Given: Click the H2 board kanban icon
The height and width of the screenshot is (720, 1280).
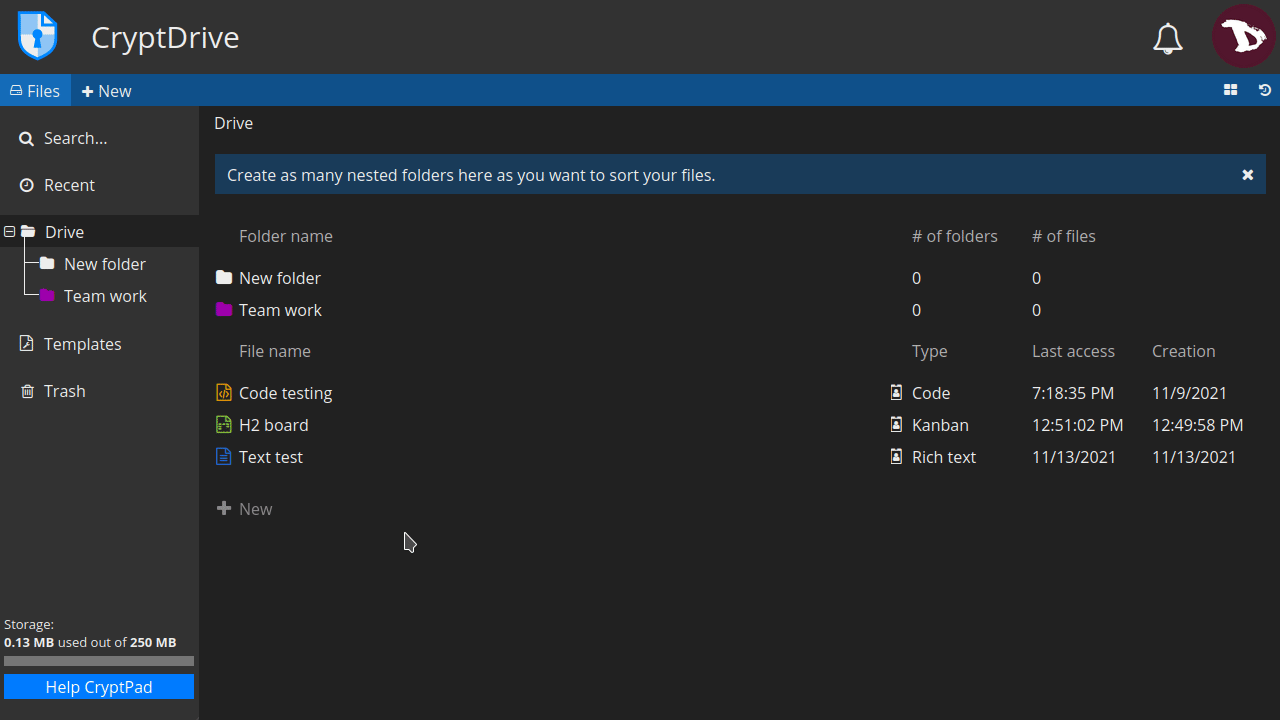Looking at the screenshot, I should pyautogui.click(x=224, y=425).
